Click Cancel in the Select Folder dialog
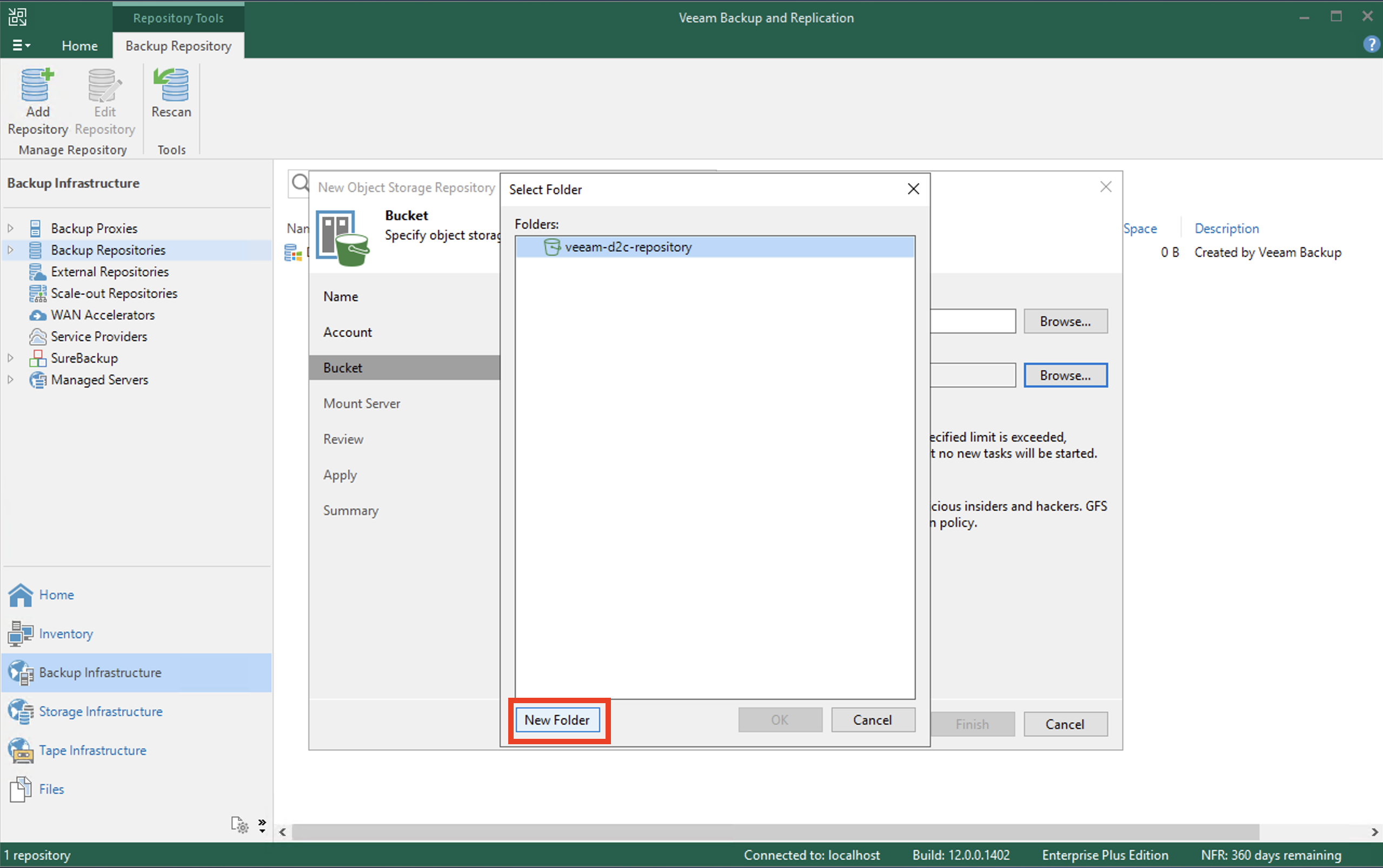The image size is (1383, 868). [873, 720]
